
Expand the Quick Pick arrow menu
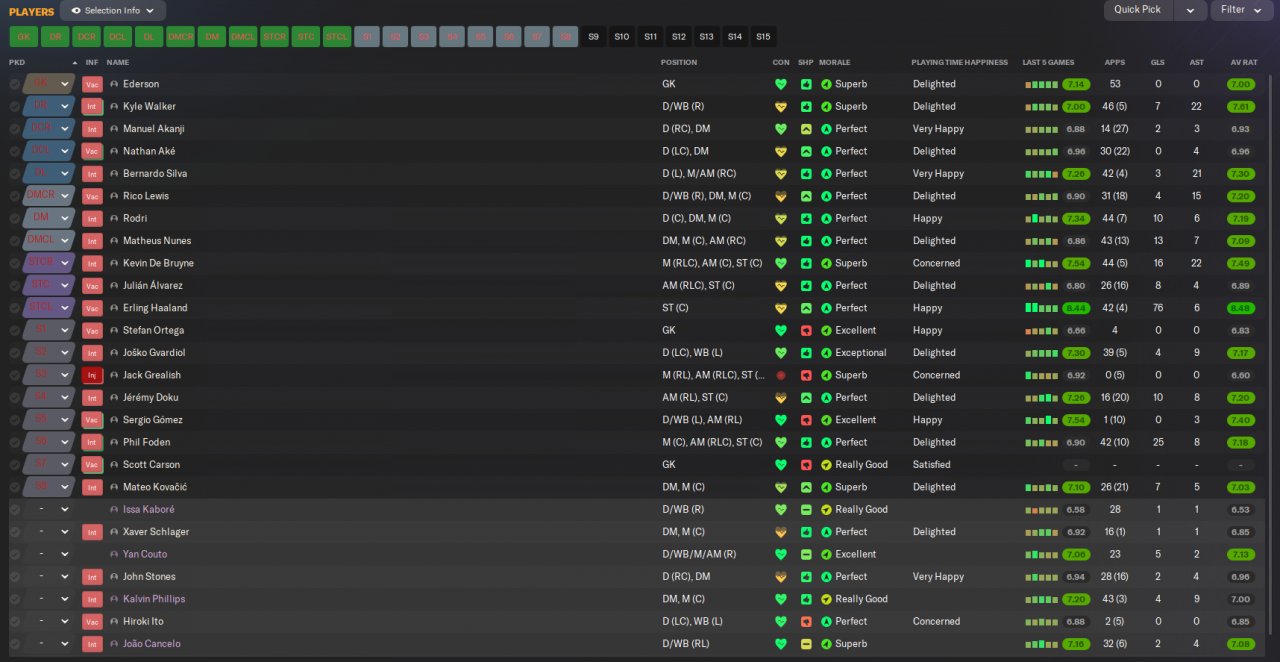click(x=1190, y=10)
